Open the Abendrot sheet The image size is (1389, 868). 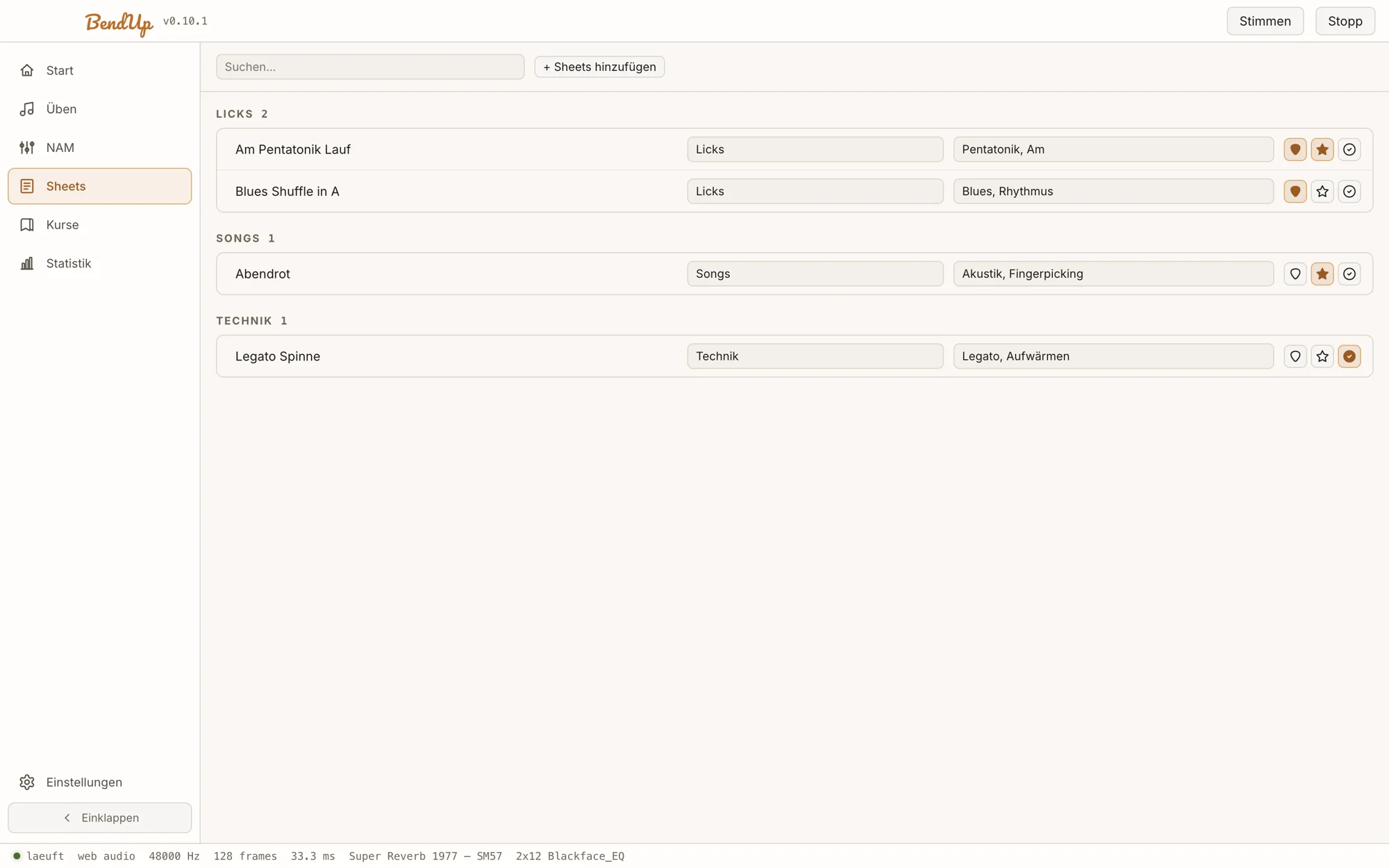point(263,274)
